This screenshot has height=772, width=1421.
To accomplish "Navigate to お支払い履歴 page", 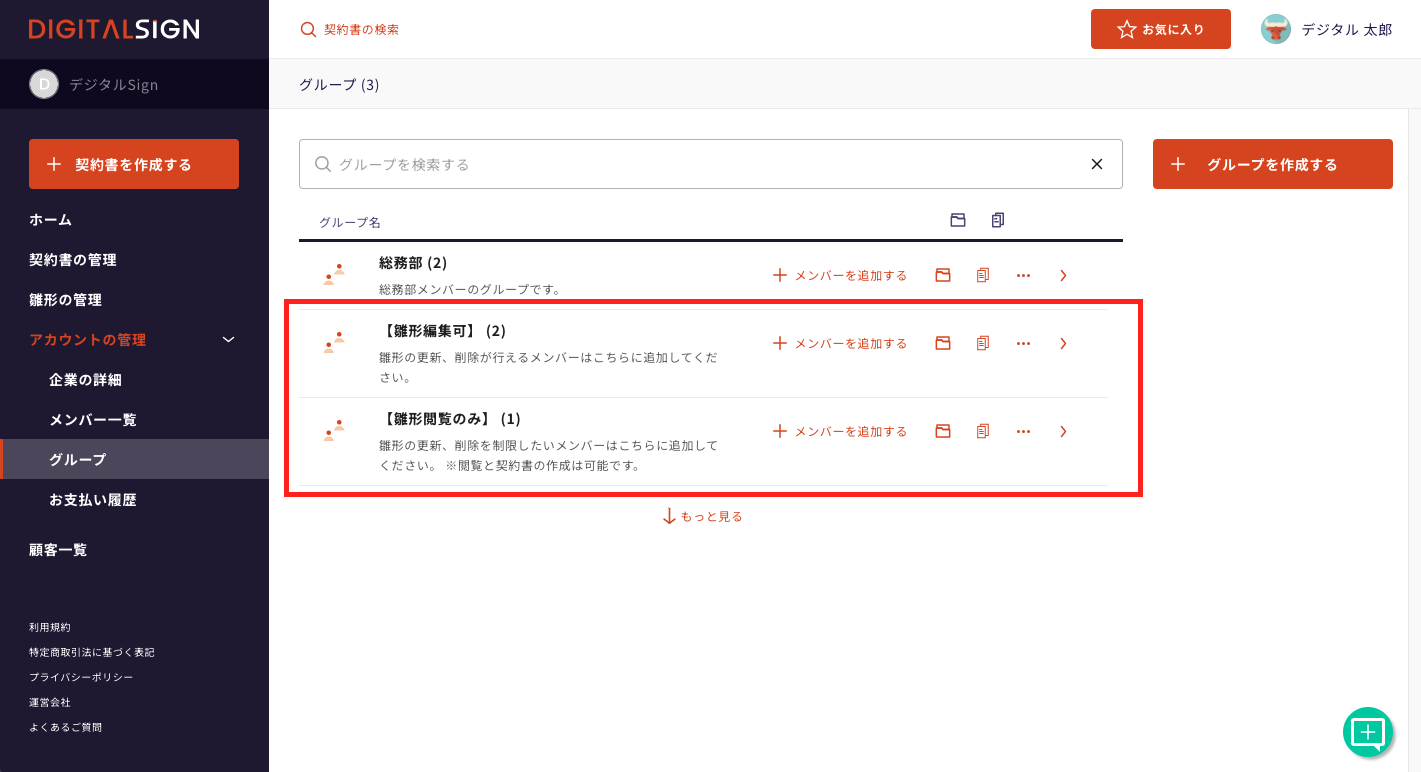I will 92,500.
